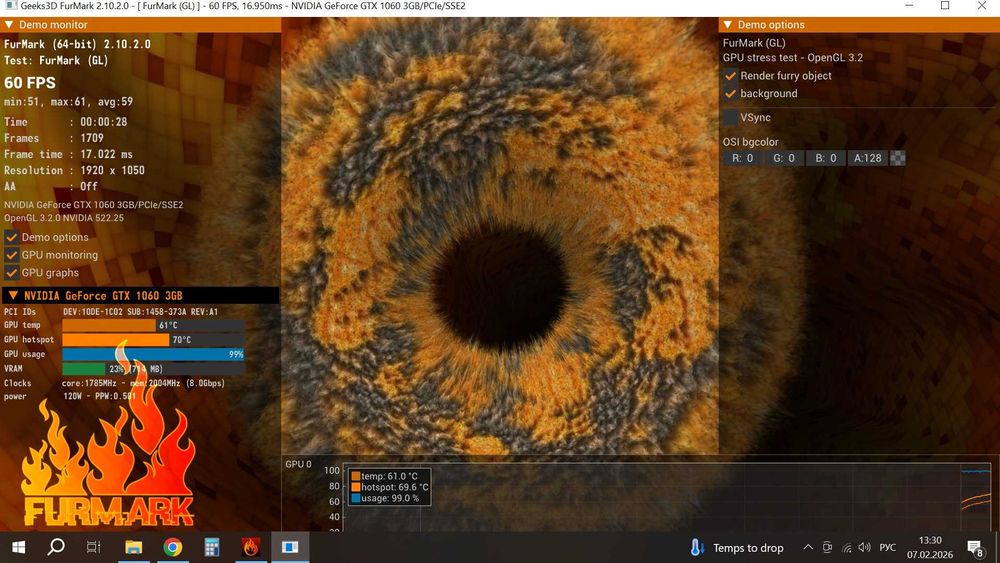Open network settings tray icon
Screen dimensions: 1000x563
coord(847,548)
